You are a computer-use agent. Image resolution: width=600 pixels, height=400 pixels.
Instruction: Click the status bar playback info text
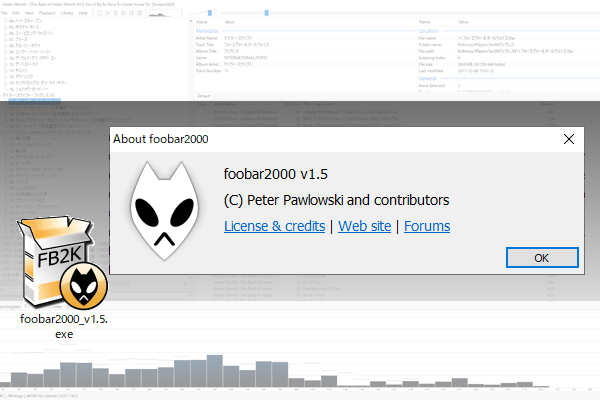tap(40, 396)
